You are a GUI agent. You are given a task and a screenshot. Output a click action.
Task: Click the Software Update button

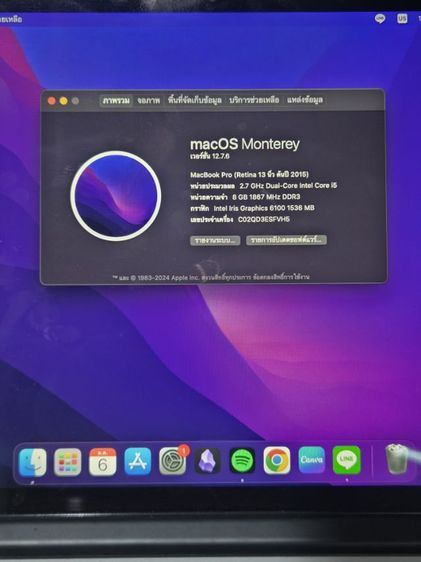tap(286, 240)
